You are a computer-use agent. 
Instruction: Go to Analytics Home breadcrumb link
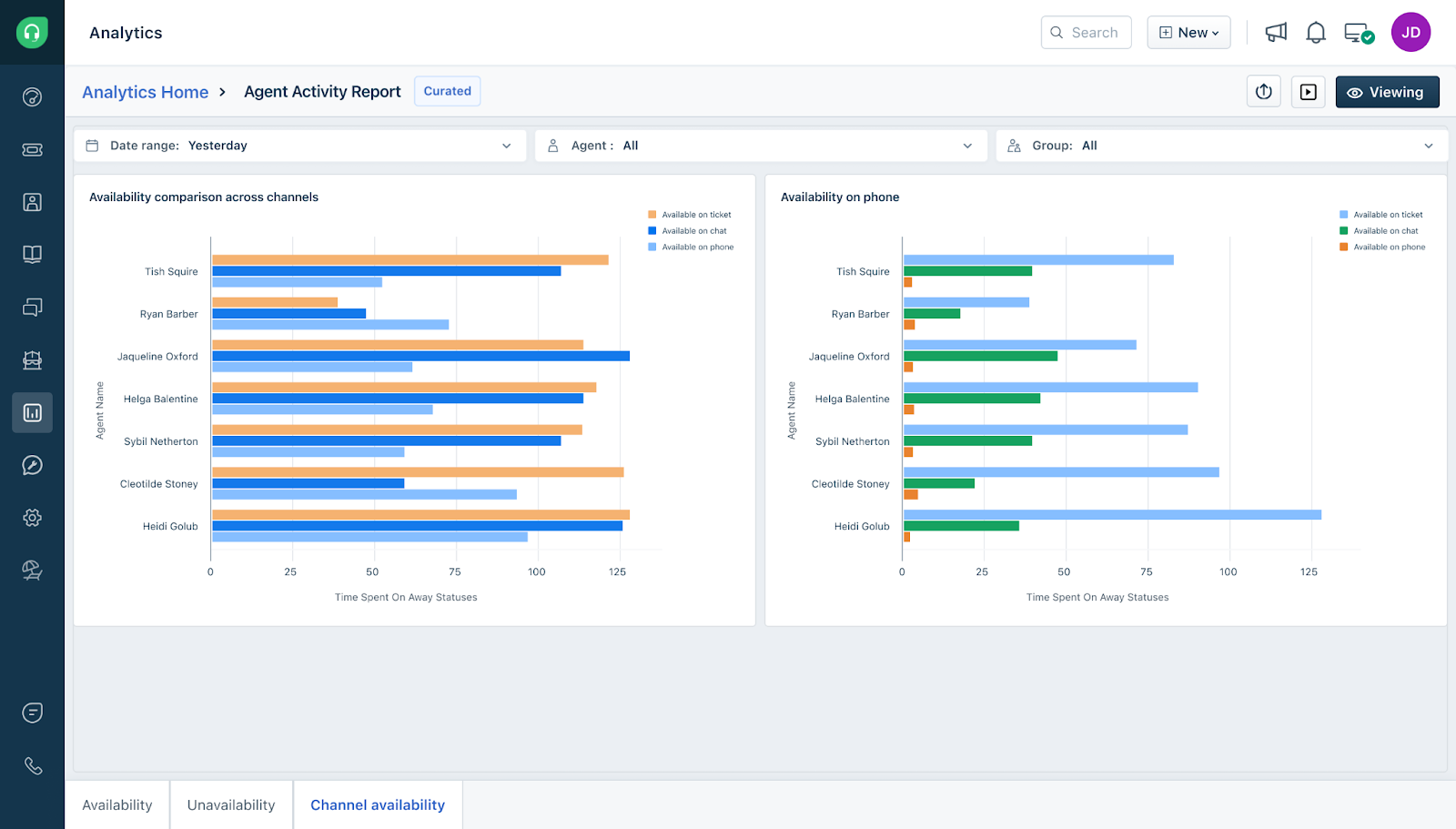tap(146, 92)
